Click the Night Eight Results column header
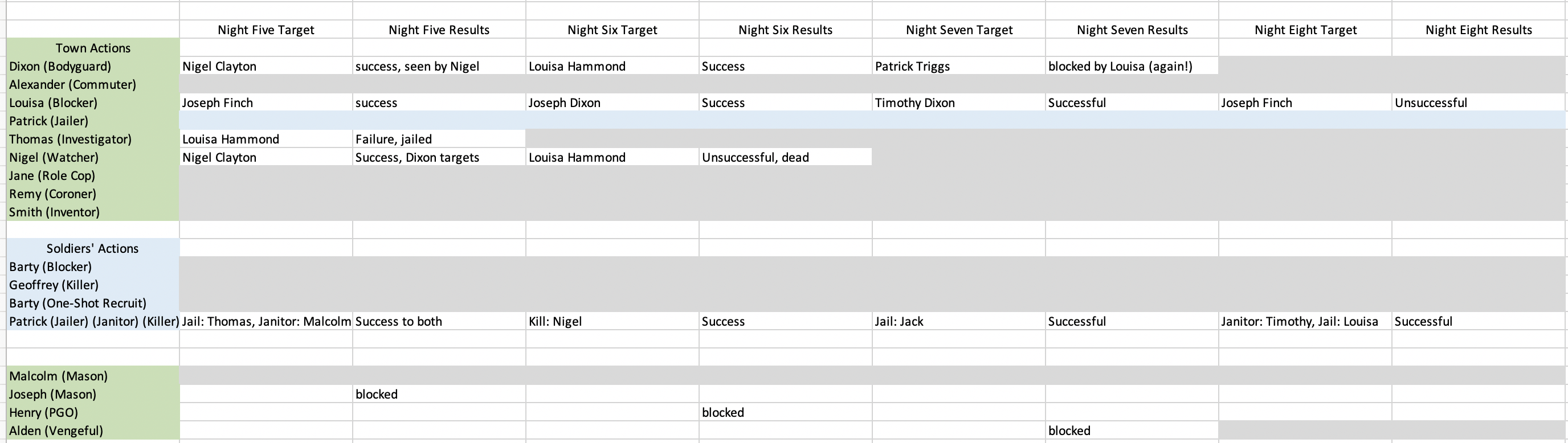This screenshot has height=443, width=1568. tap(1479, 30)
